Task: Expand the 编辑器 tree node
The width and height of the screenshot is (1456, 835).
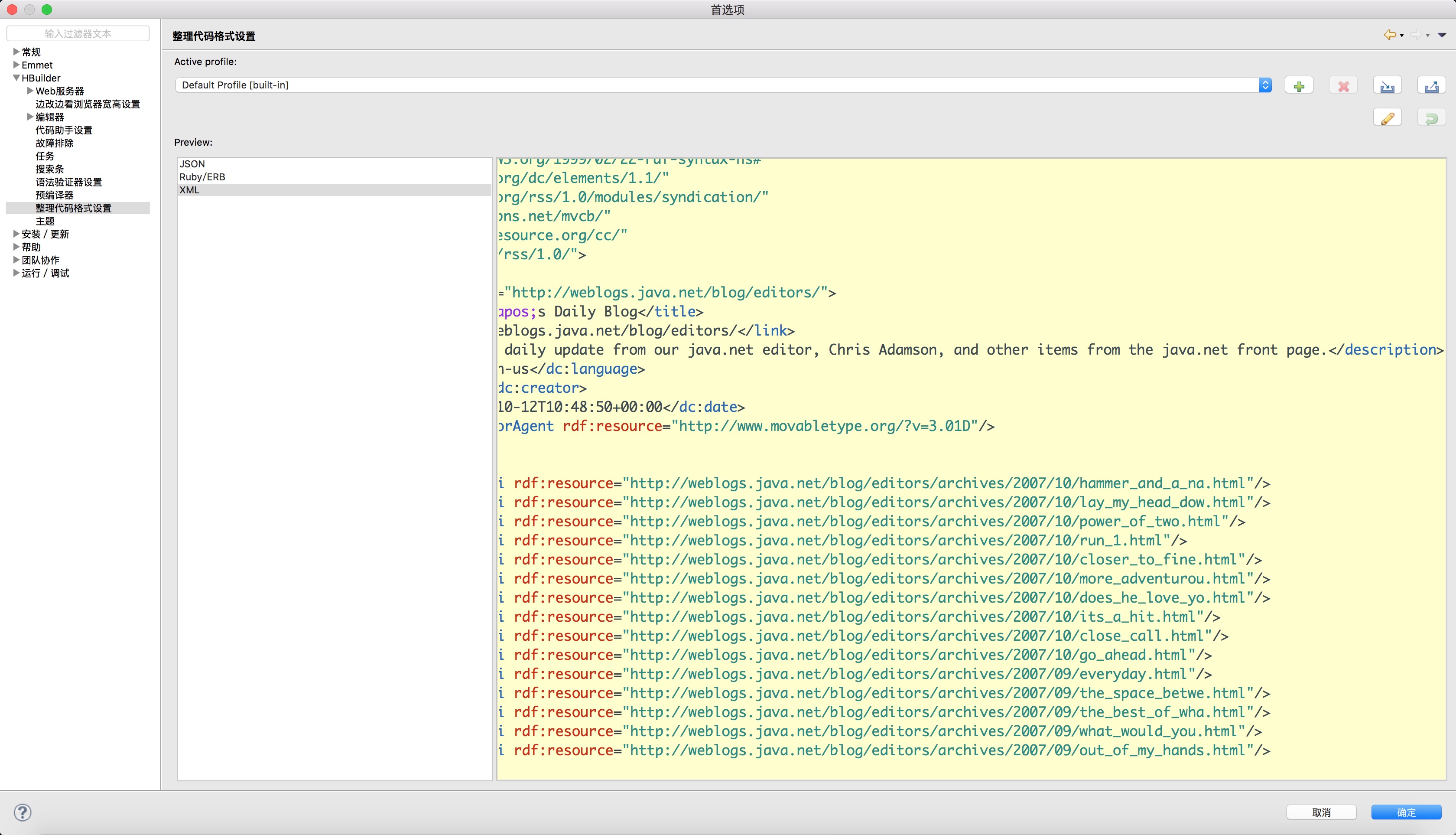Action: pos(30,117)
